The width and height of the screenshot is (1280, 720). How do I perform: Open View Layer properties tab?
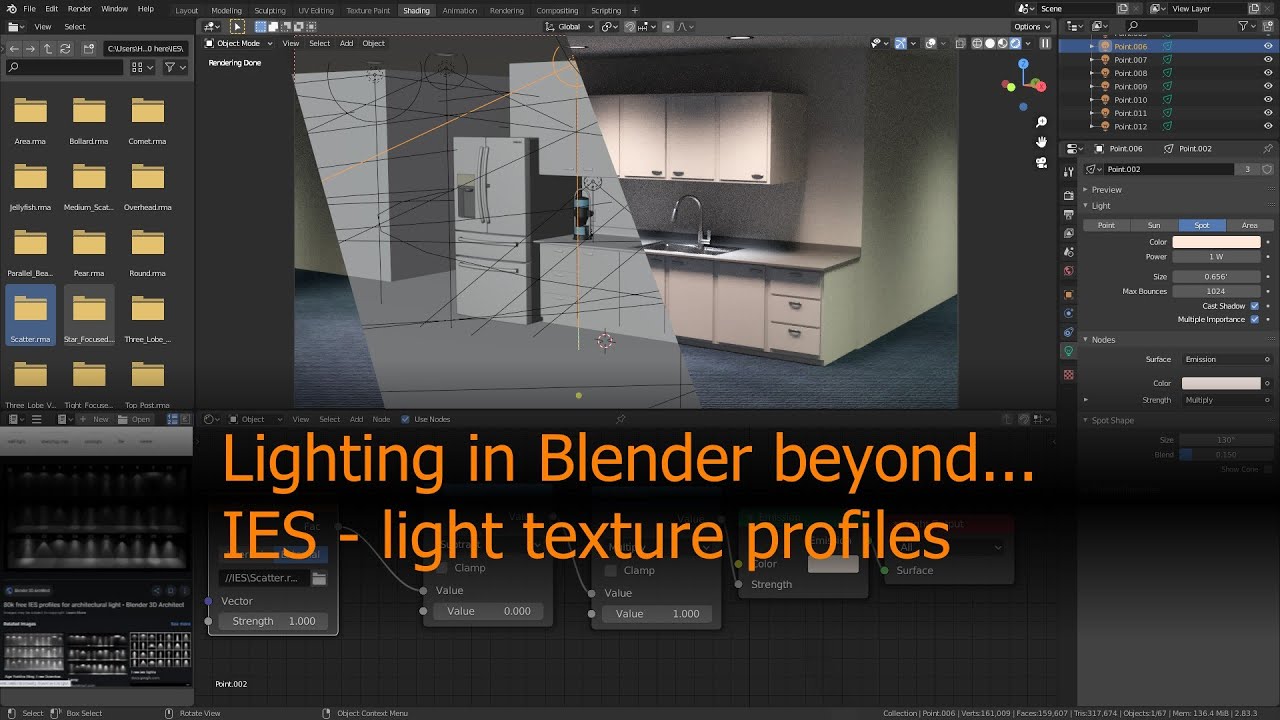[x=1068, y=233]
